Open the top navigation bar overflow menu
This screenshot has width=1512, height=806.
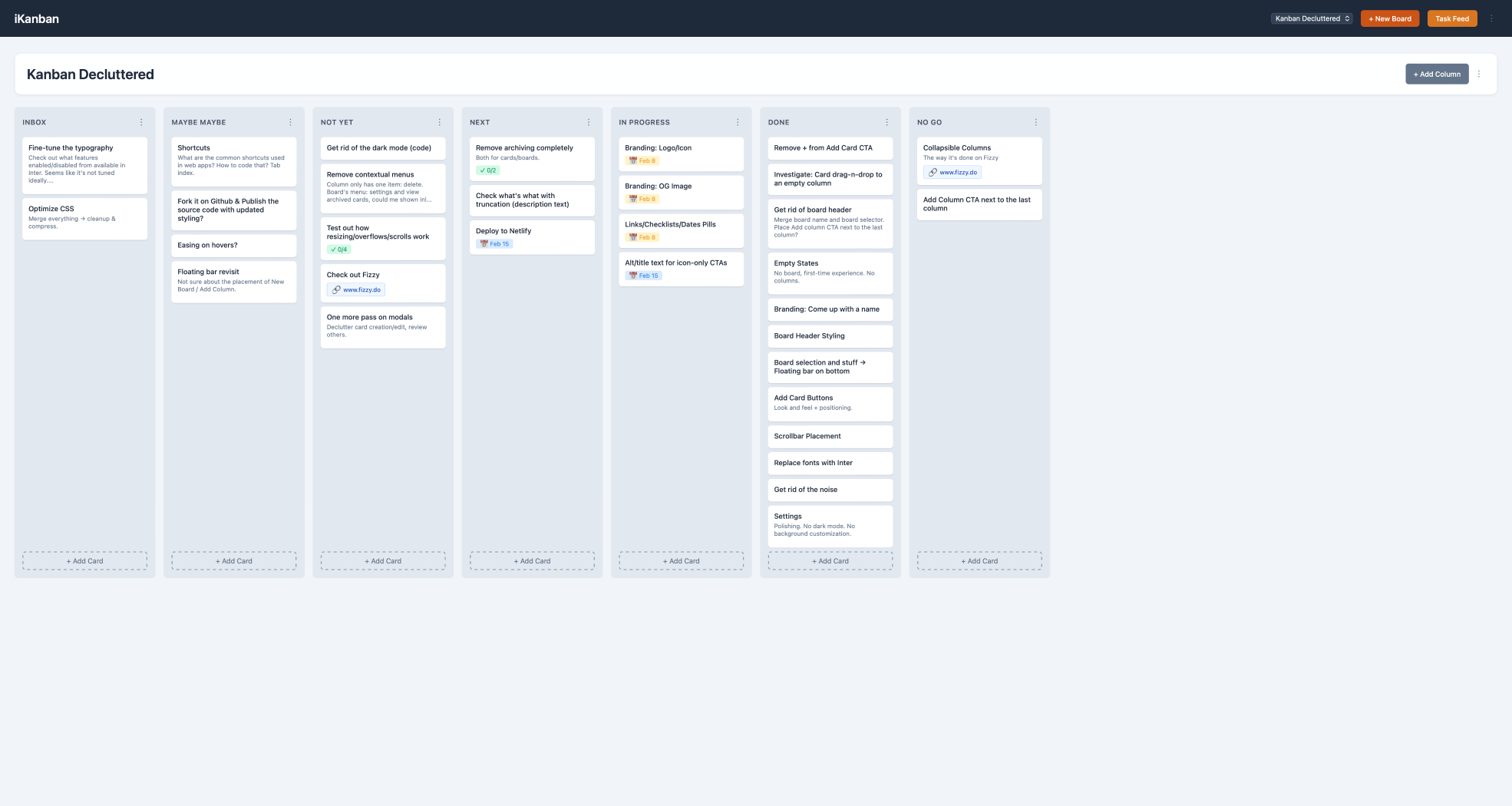coord(1491,18)
